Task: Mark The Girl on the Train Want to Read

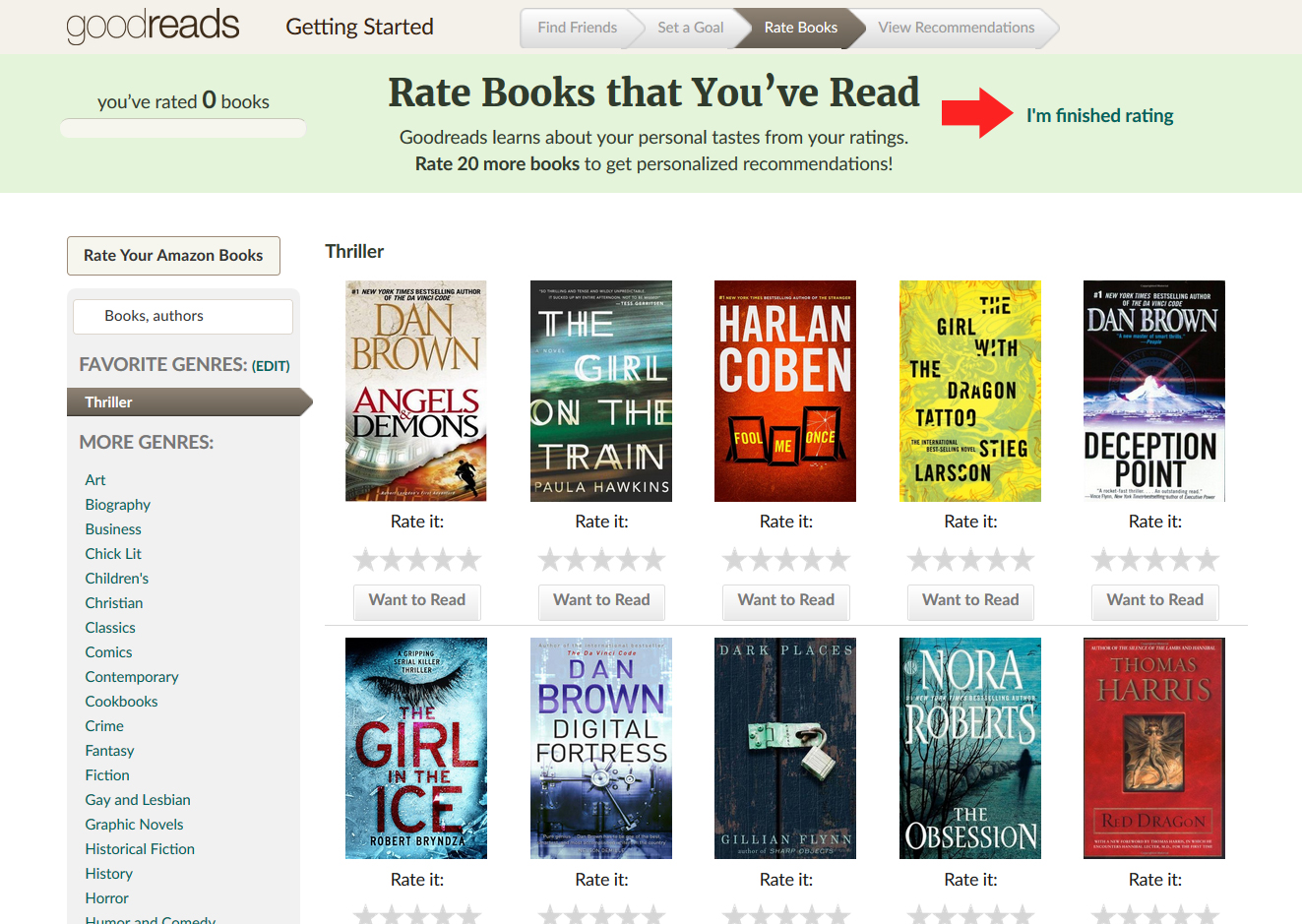Action: (x=601, y=601)
